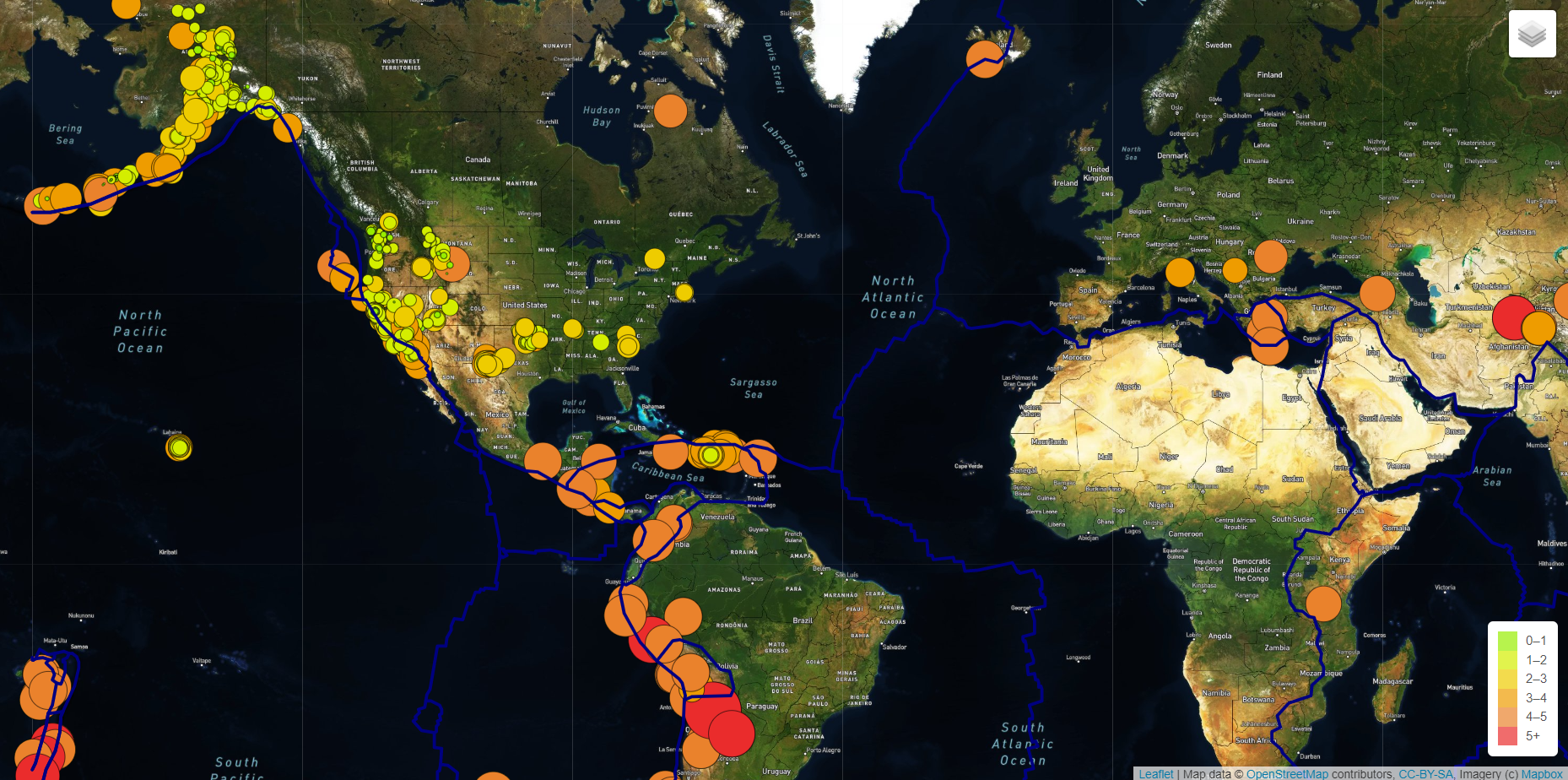Click the orange earthquake marker on Iceland
The width and height of the screenshot is (1568, 780).
click(x=985, y=59)
